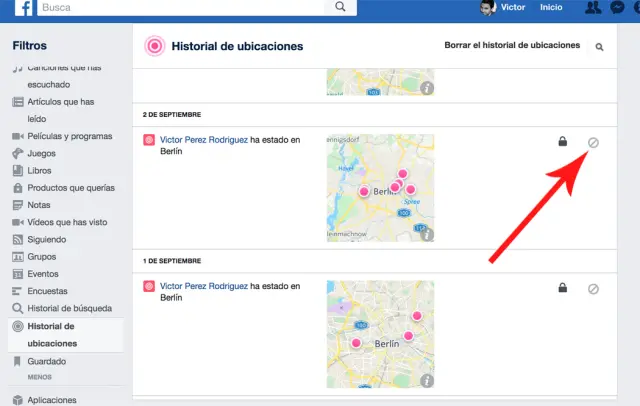The height and width of the screenshot is (406, 640).
Task: Click search icon in location history header
Action: coord(599,47)
